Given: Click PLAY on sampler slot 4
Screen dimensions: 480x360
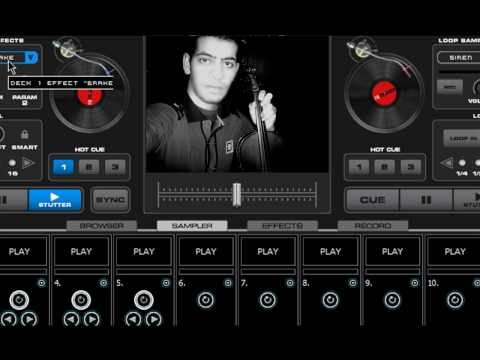Looking at the screenshot, I should tap(81, 251).
